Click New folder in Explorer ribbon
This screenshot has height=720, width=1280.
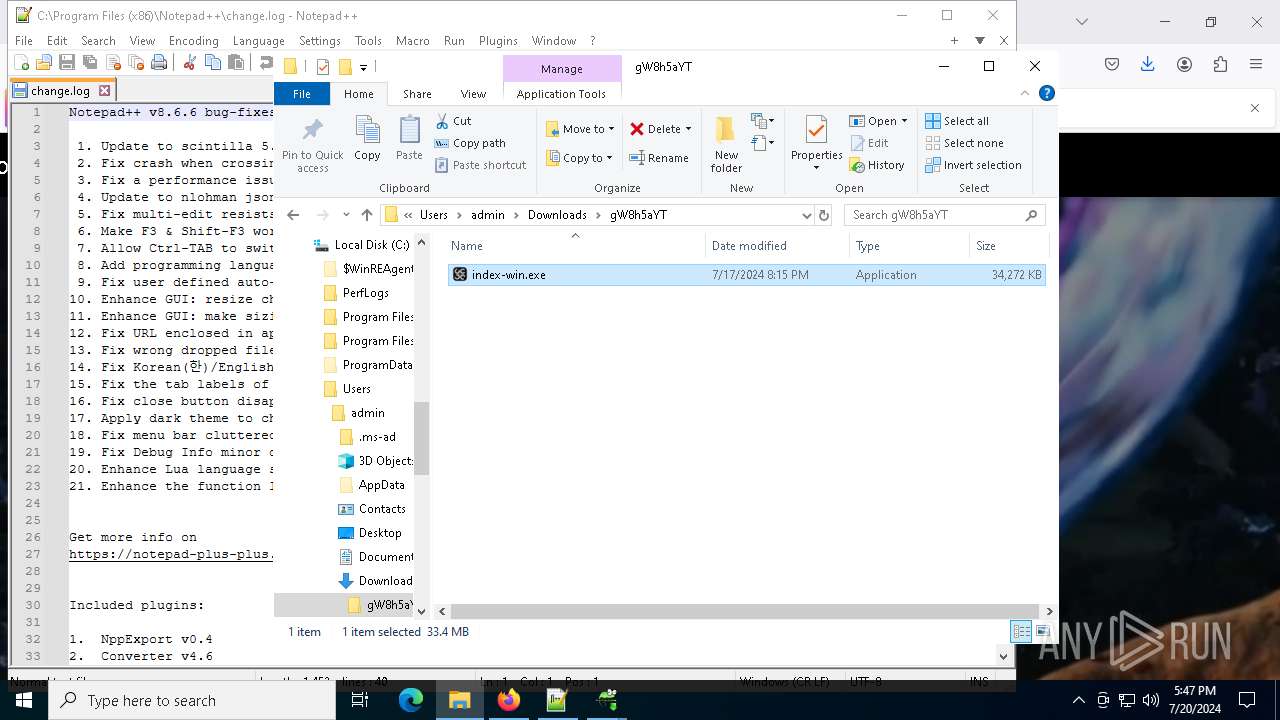[x=726, y=144]
